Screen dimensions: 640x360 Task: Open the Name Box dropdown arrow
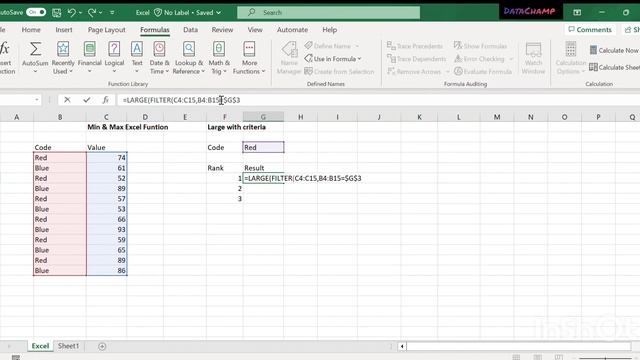coord(37,100)
